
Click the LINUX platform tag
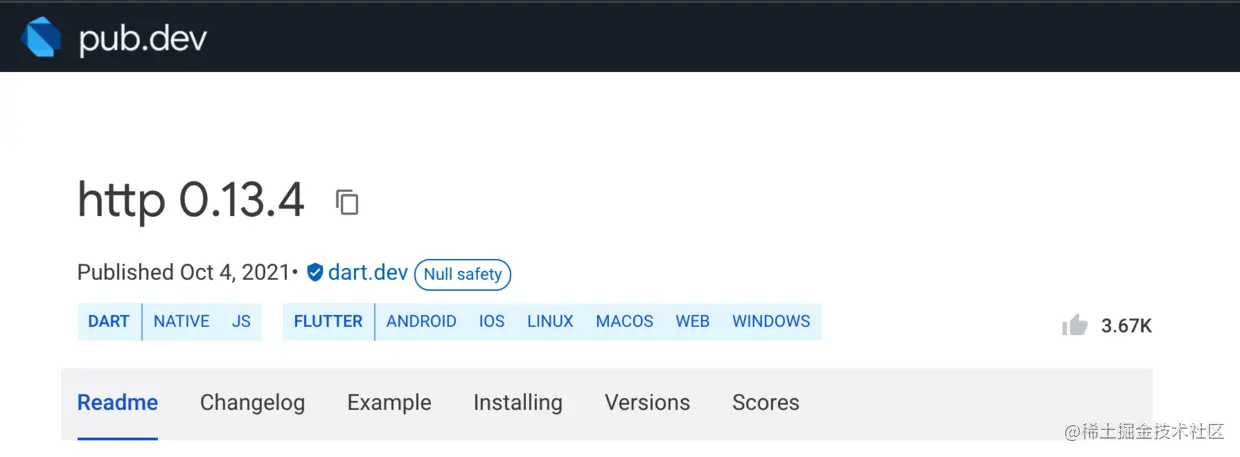point(550,321)
